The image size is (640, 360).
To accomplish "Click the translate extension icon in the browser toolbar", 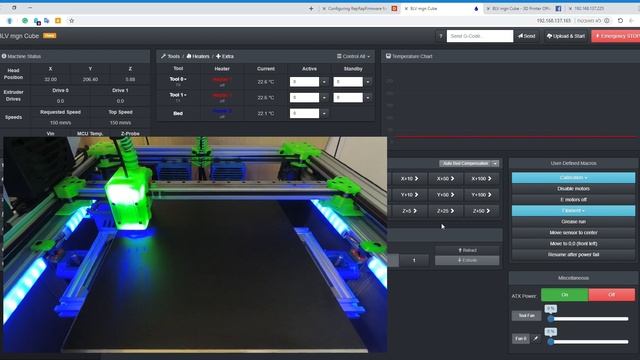I will [x=47, y=20].
